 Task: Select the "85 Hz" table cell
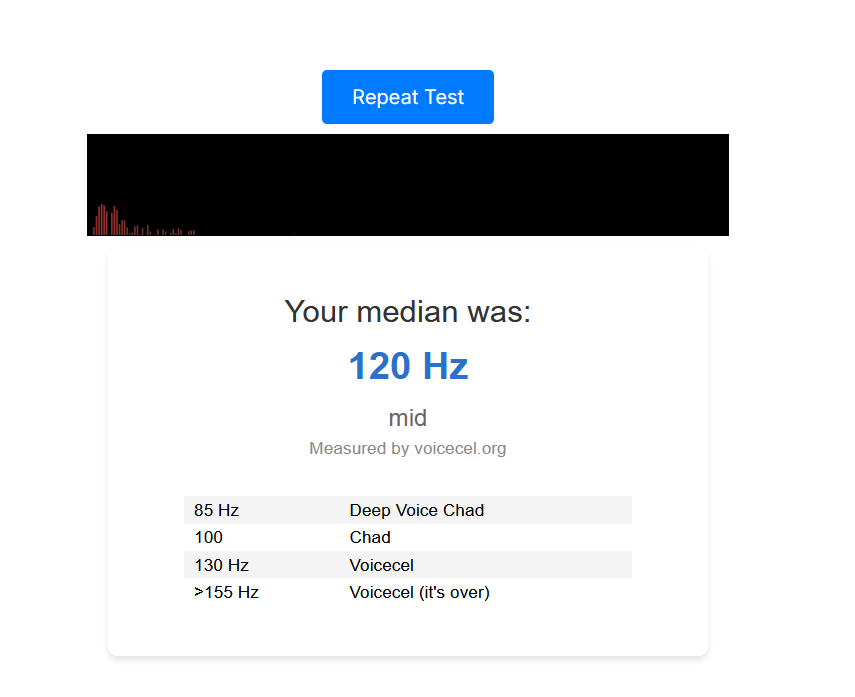click(x=217, y=510)
